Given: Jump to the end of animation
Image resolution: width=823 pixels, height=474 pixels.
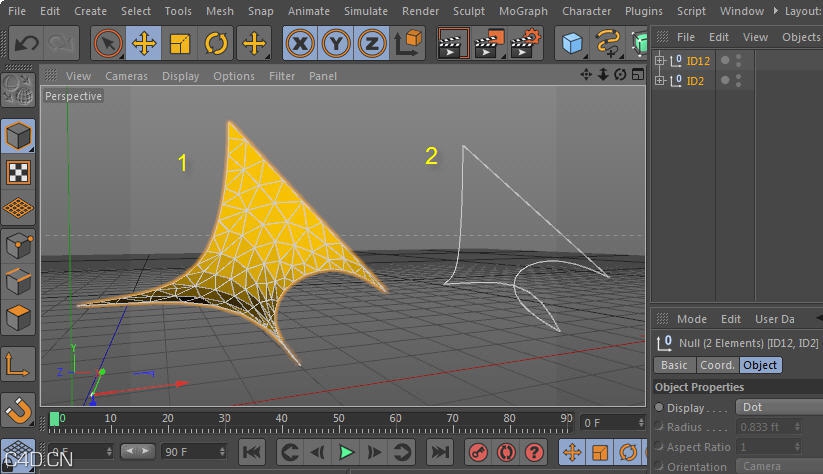Looking at the screenshot, I should coord(439,452).
